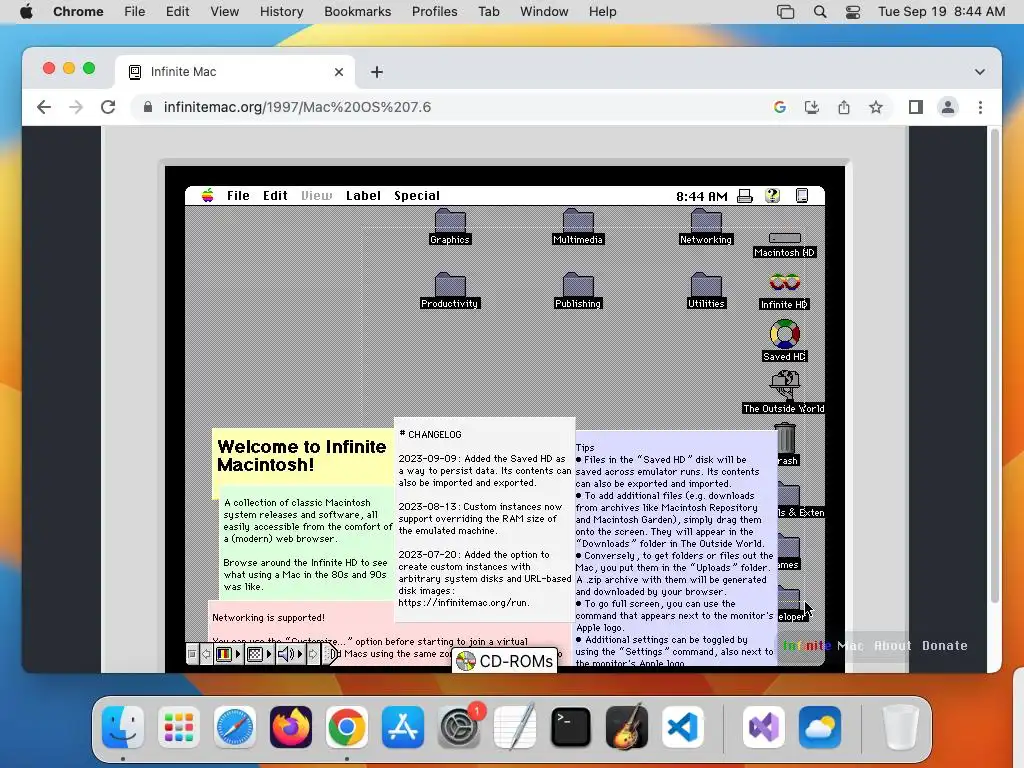Open the CD-ROMs drawer
1024x768 pixels.
(x=505, y=661)
